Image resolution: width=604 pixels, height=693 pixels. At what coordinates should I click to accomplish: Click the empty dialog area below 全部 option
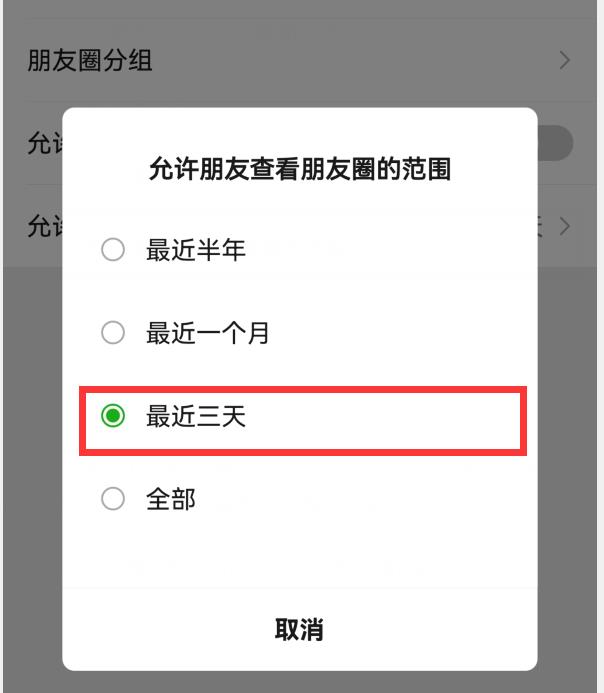coord(300,555)
